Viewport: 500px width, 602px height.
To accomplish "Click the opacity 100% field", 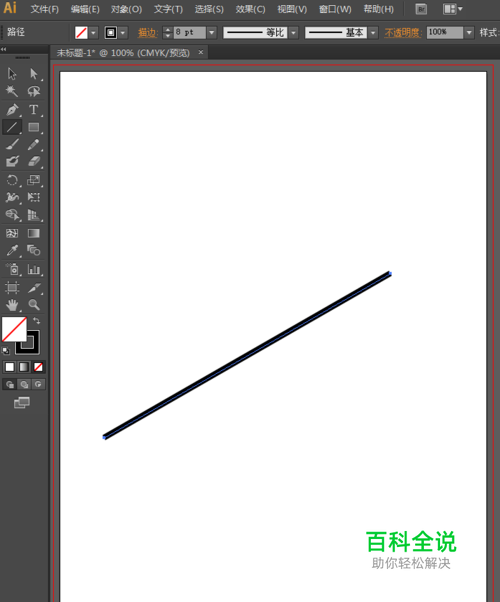I will (x=445, y=33).
